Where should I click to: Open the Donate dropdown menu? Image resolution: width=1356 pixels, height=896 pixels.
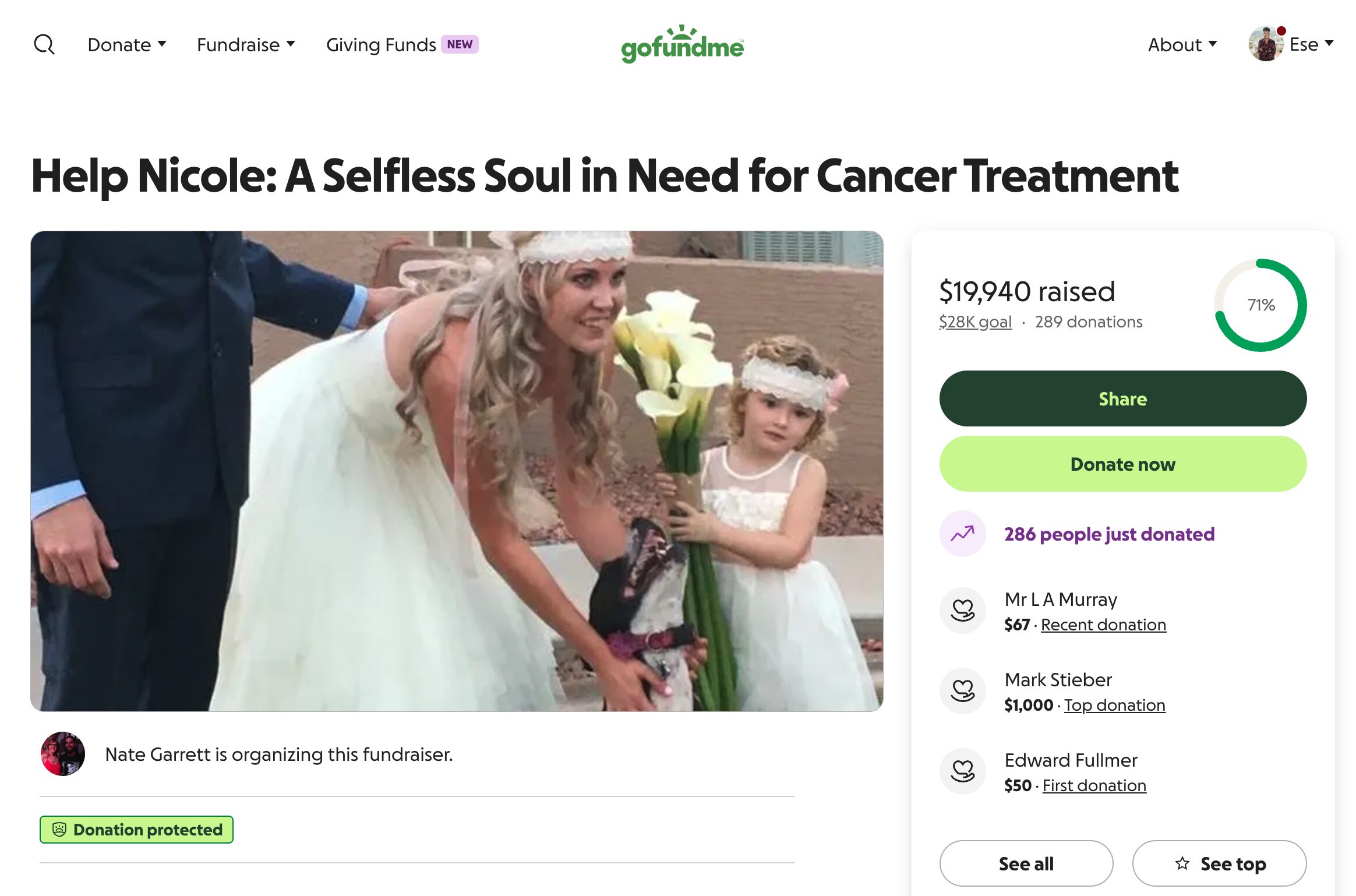126,44
